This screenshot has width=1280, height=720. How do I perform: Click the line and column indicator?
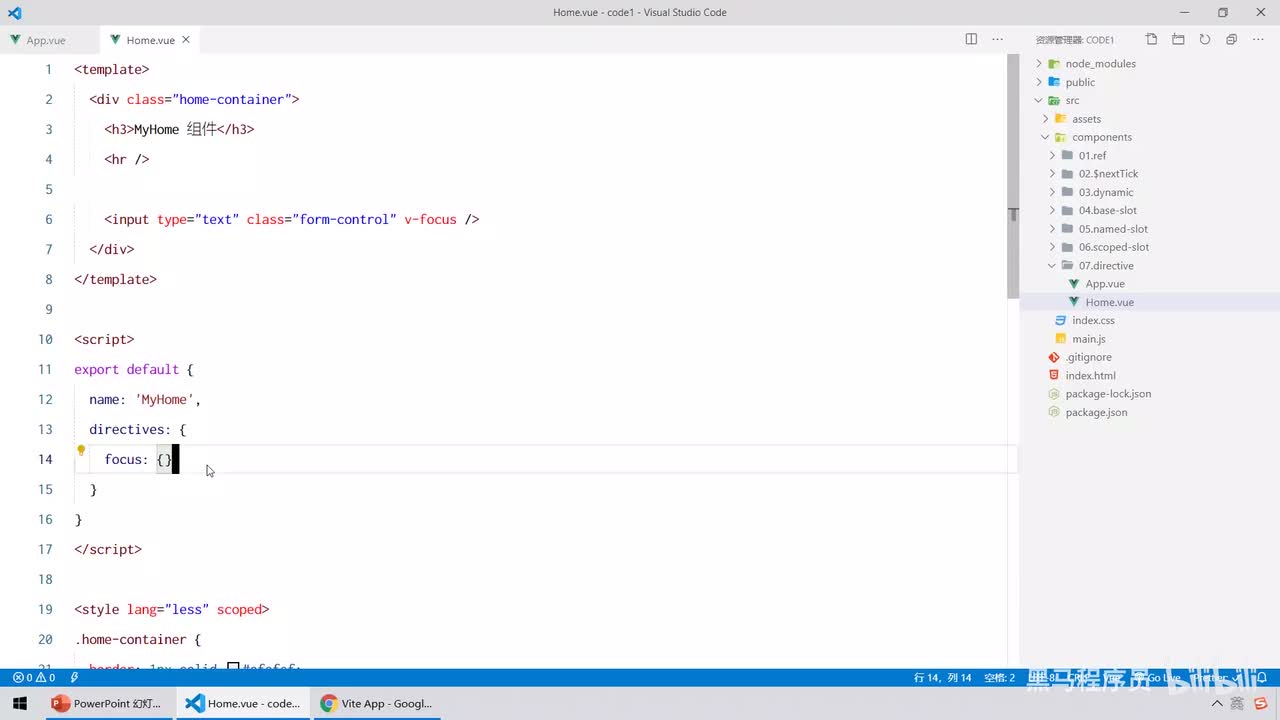942,677
